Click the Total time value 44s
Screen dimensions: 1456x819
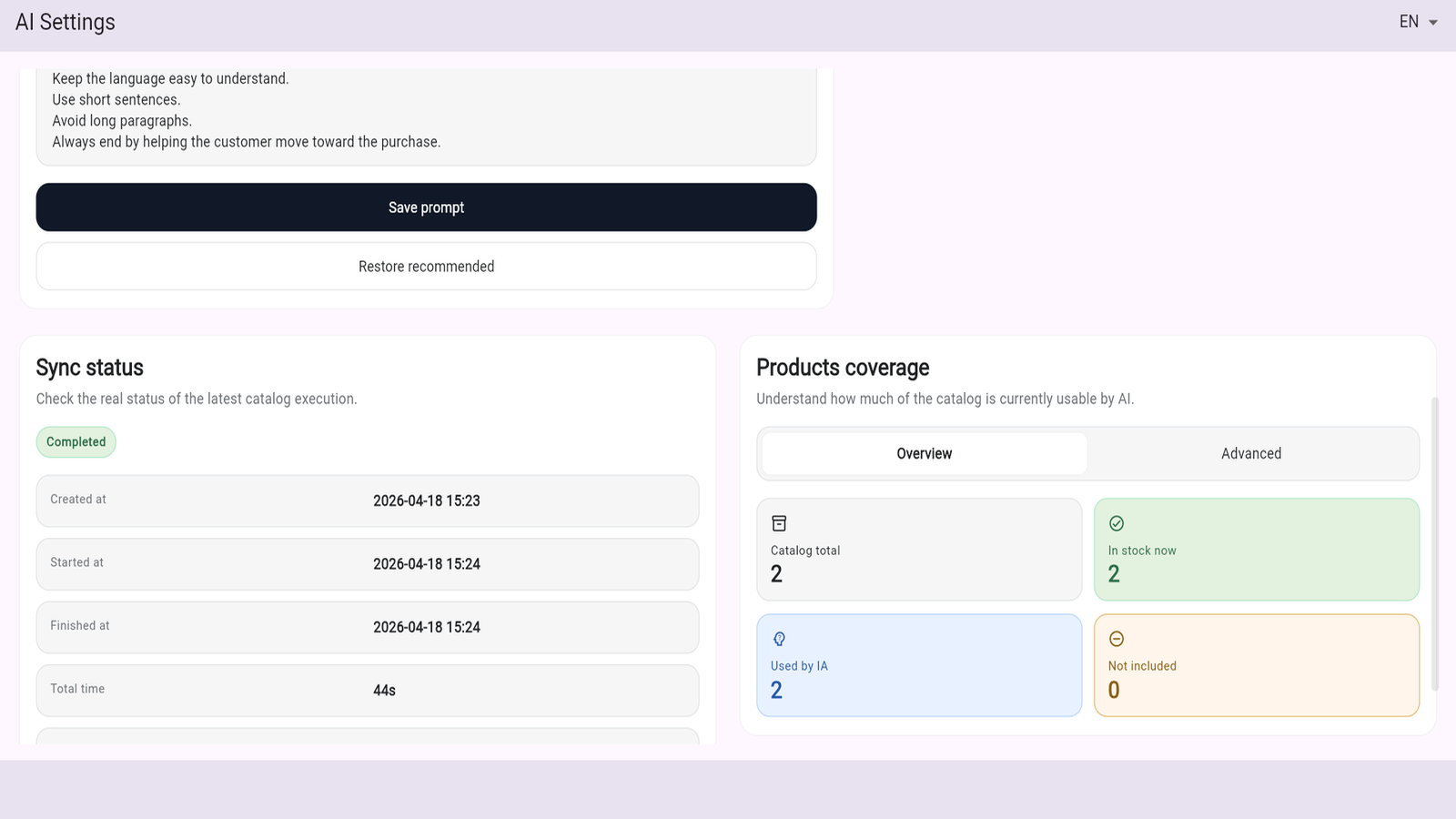384,691
